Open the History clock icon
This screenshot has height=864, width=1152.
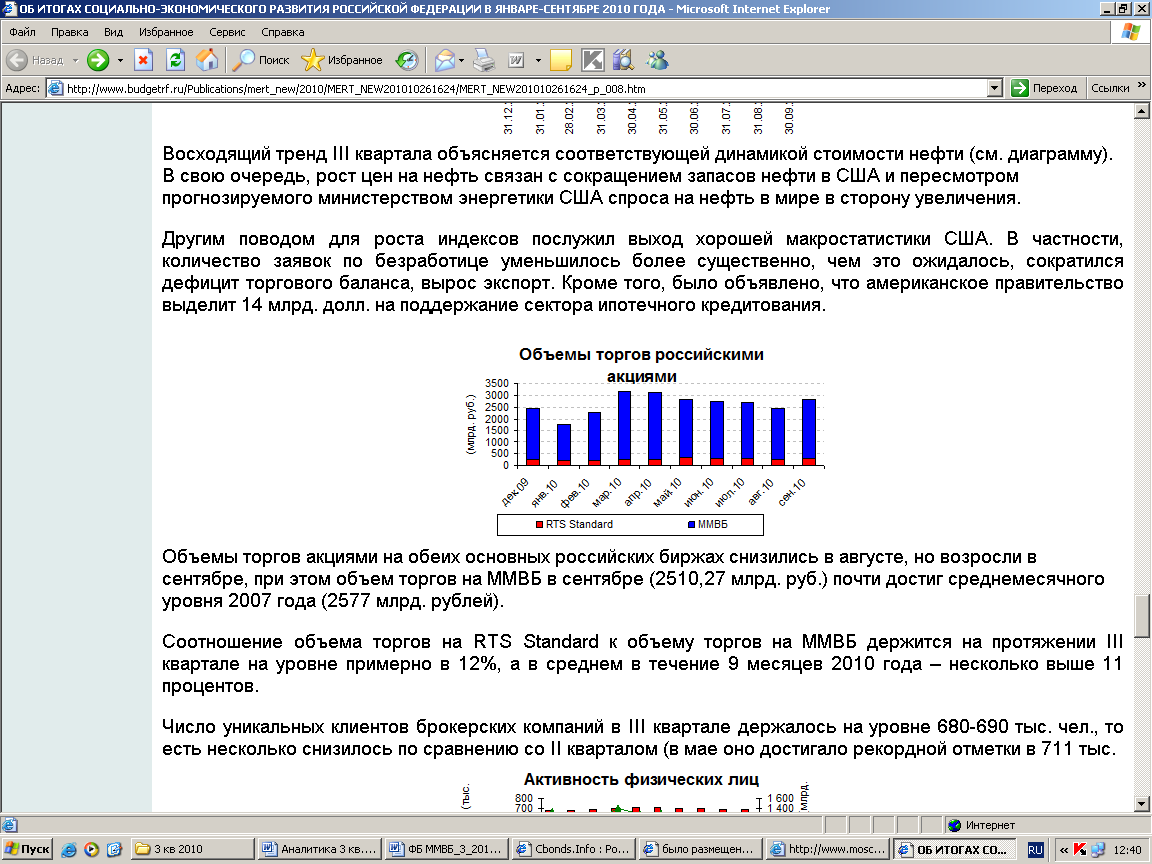[x=407, y=60]
